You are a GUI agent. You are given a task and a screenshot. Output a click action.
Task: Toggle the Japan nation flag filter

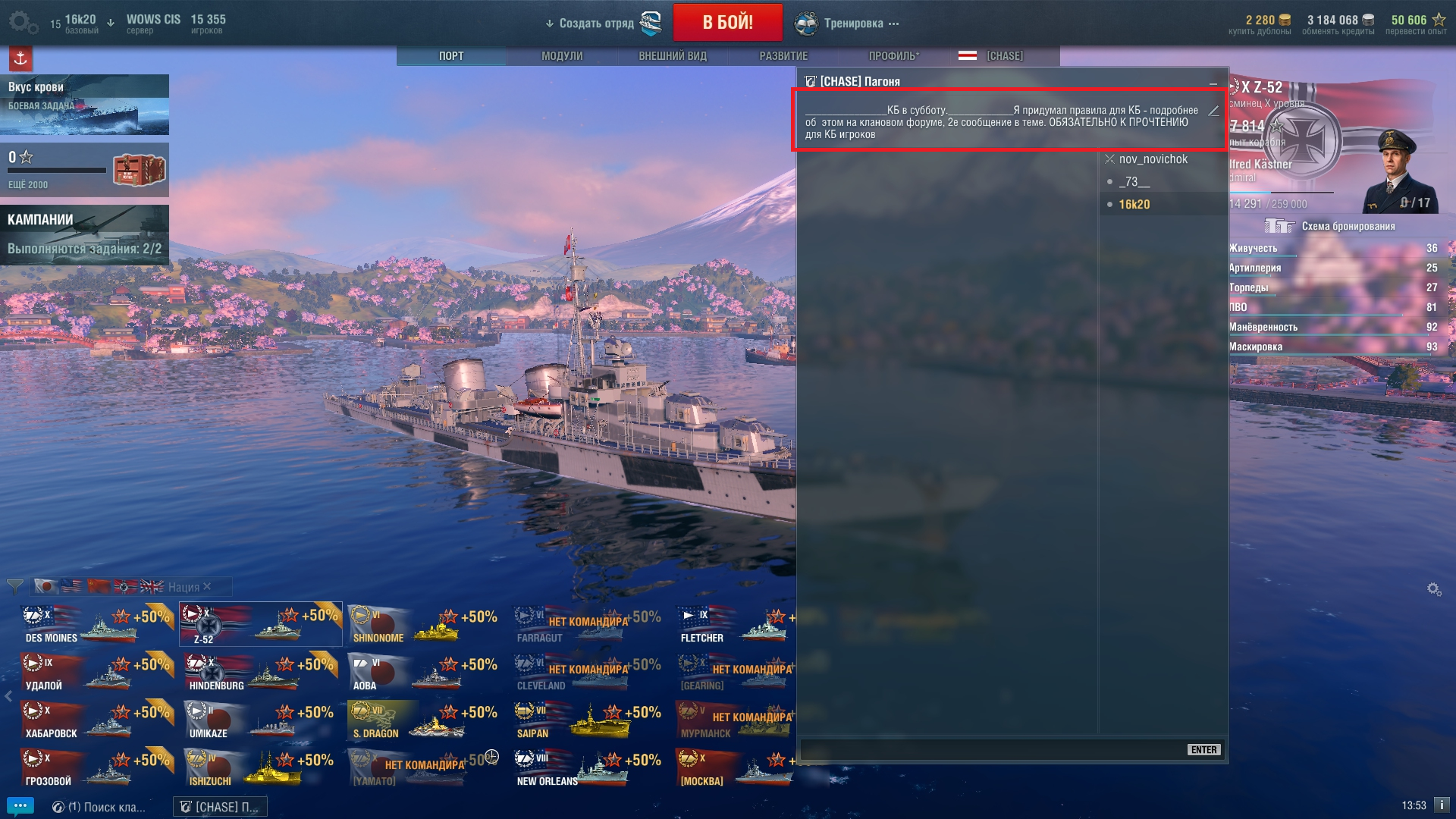click(46, 586)
